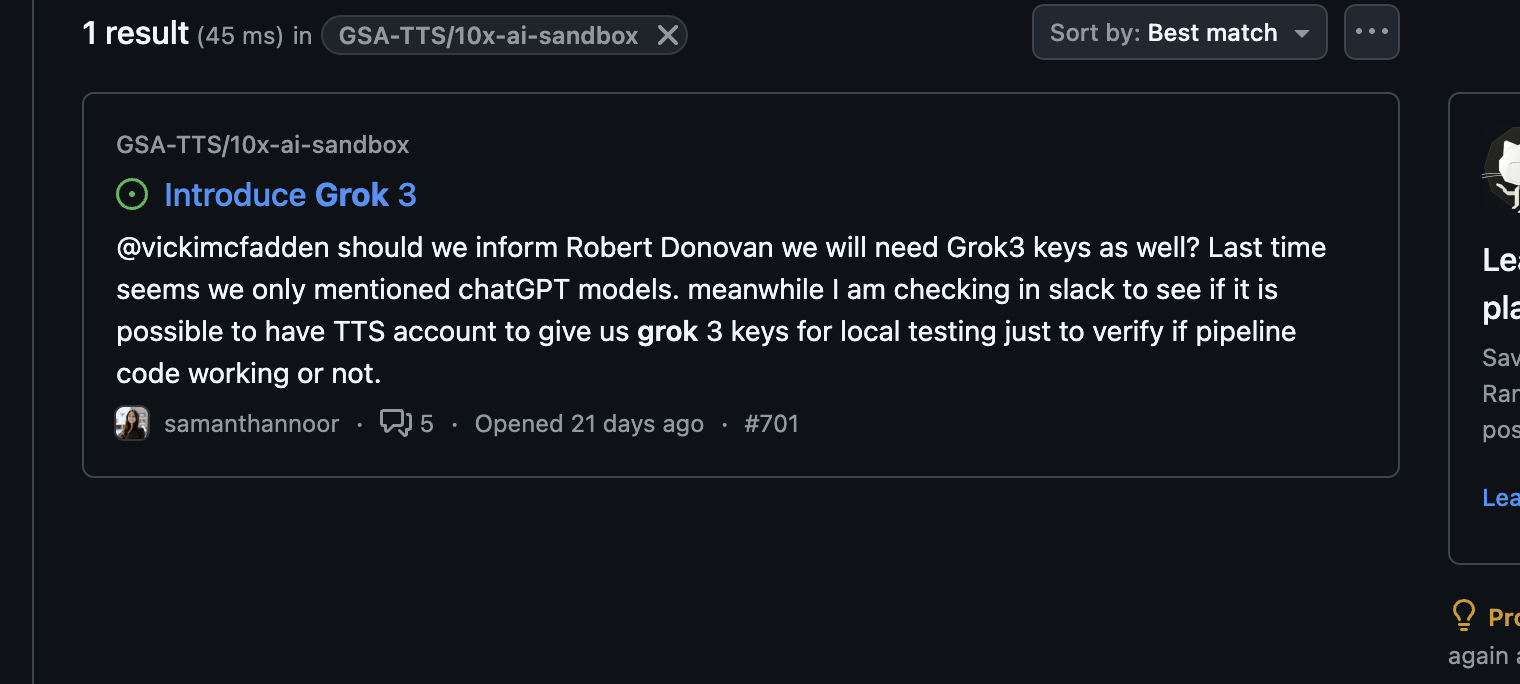View samanthannoor's user profile
Viewport: 1520px width, 684px height.
click(251, 423)
